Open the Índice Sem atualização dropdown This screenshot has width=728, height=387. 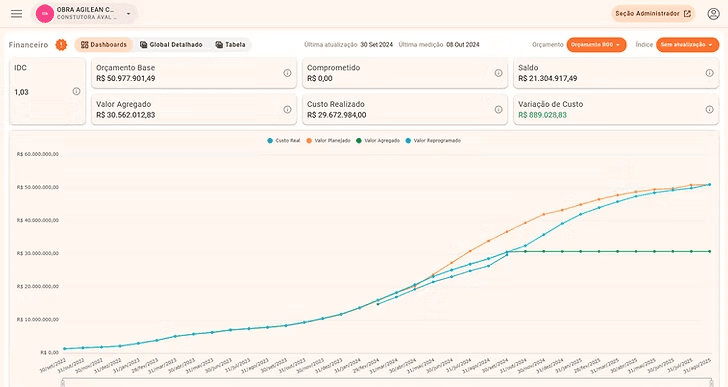(x=687, y=45)
